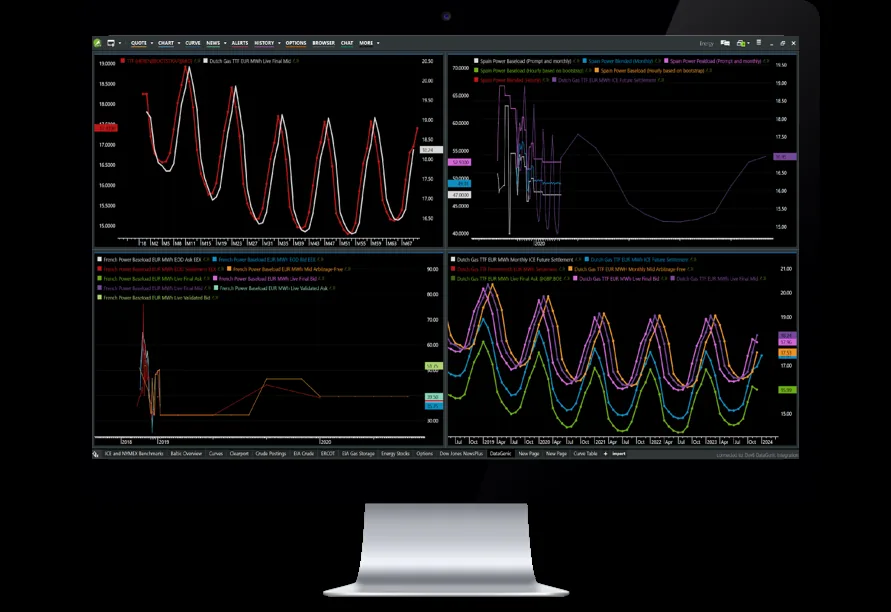Screen dimensions: 891x612
Task: Click white swatch of Spain Power Baseload Prompt
Action: click(x=476, y=61)
